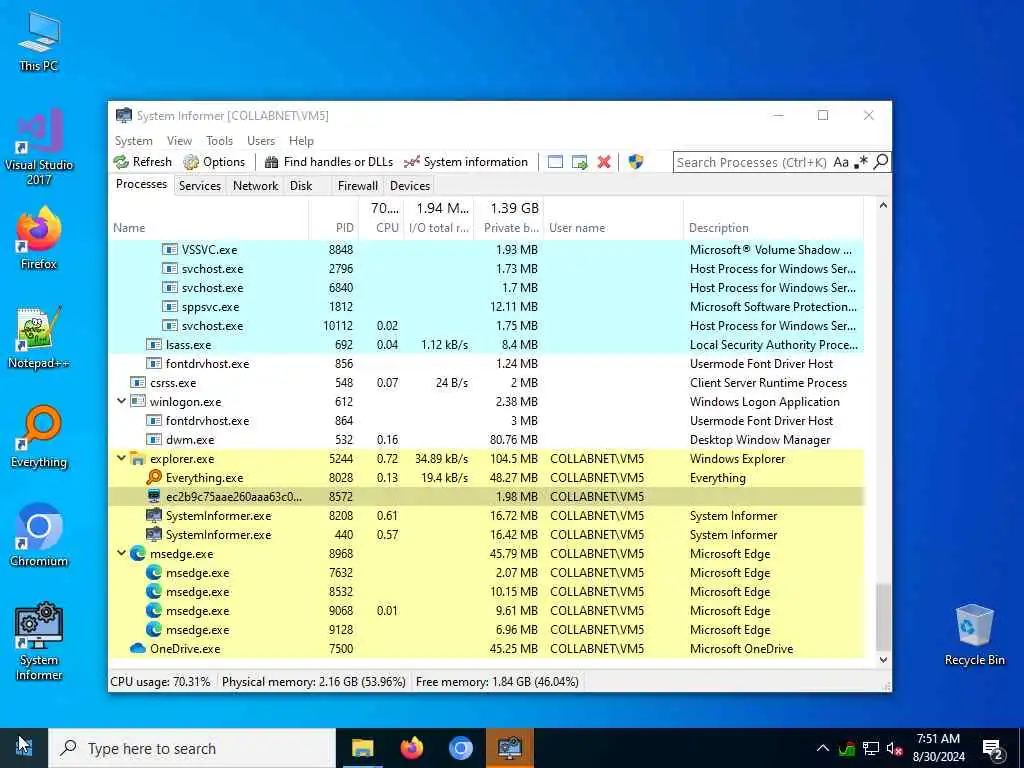The height and width of the screenshot is (768, 1024).
Task: Open the View menu
Action: [x=179, y=141]
